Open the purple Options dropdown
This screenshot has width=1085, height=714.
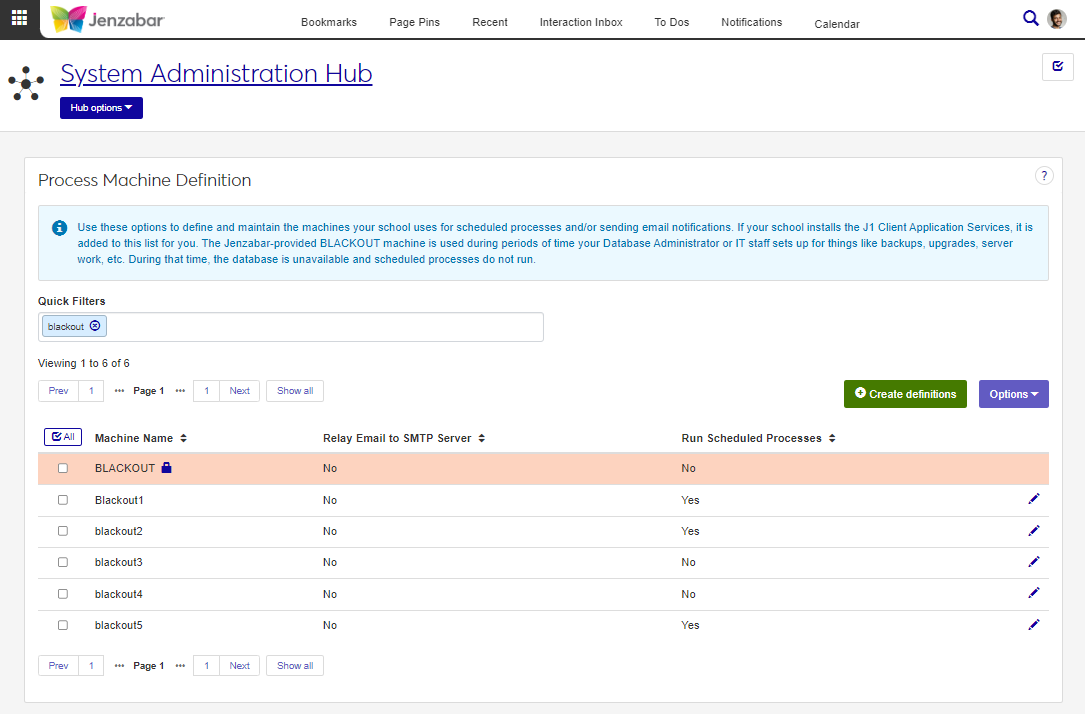tap(1013, 394)
